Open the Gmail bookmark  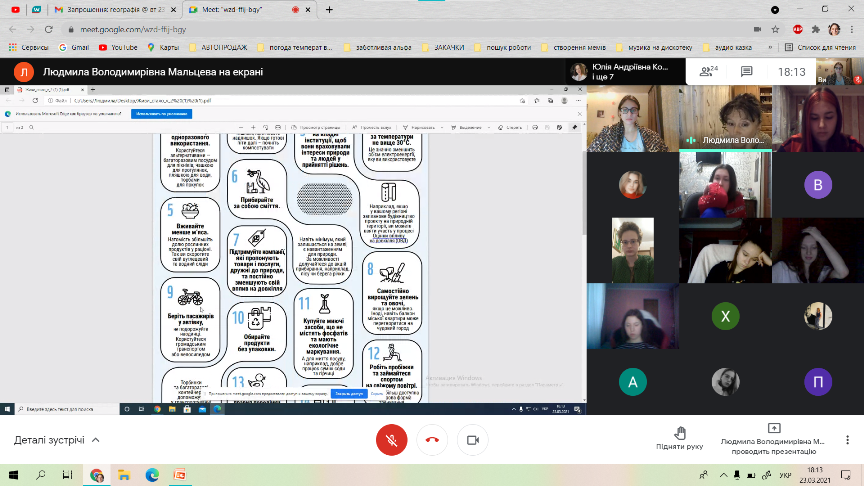coord(74,47)
